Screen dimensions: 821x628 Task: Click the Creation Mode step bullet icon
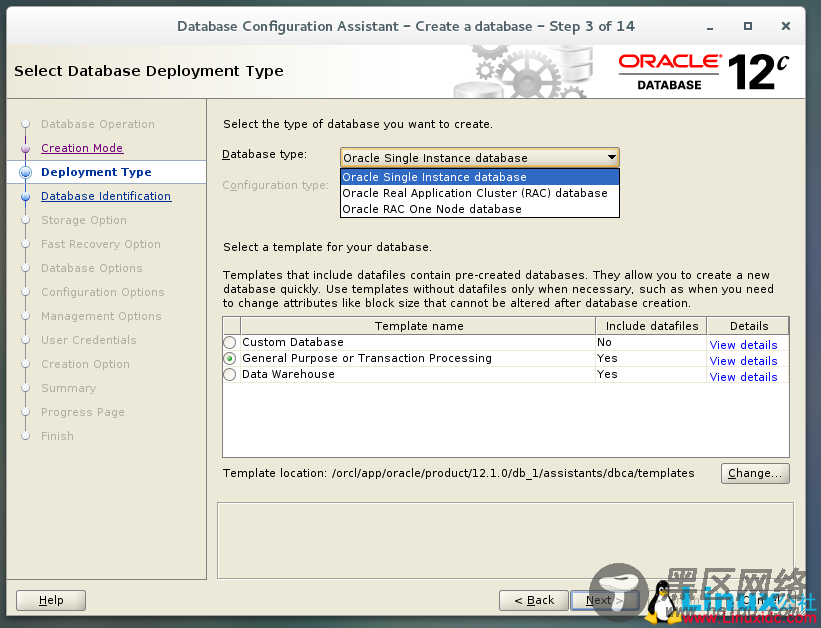coord(25,148)
